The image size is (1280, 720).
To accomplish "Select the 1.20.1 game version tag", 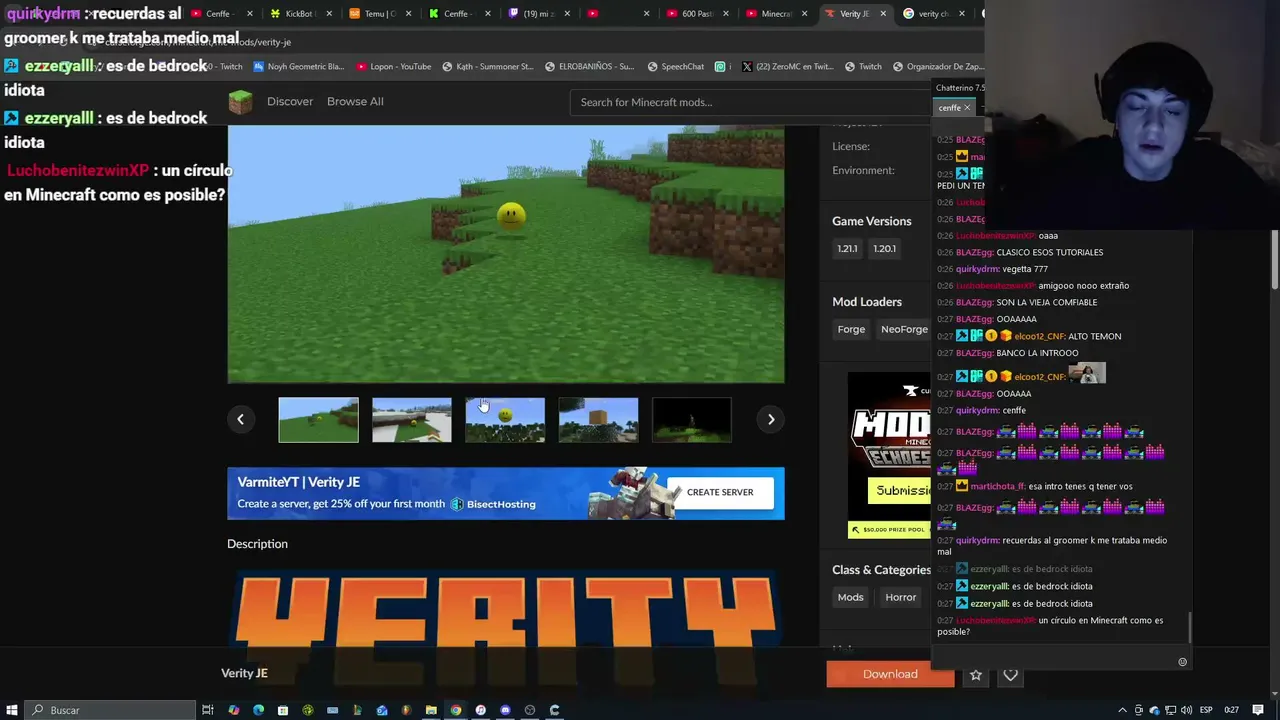I will 884,249.
